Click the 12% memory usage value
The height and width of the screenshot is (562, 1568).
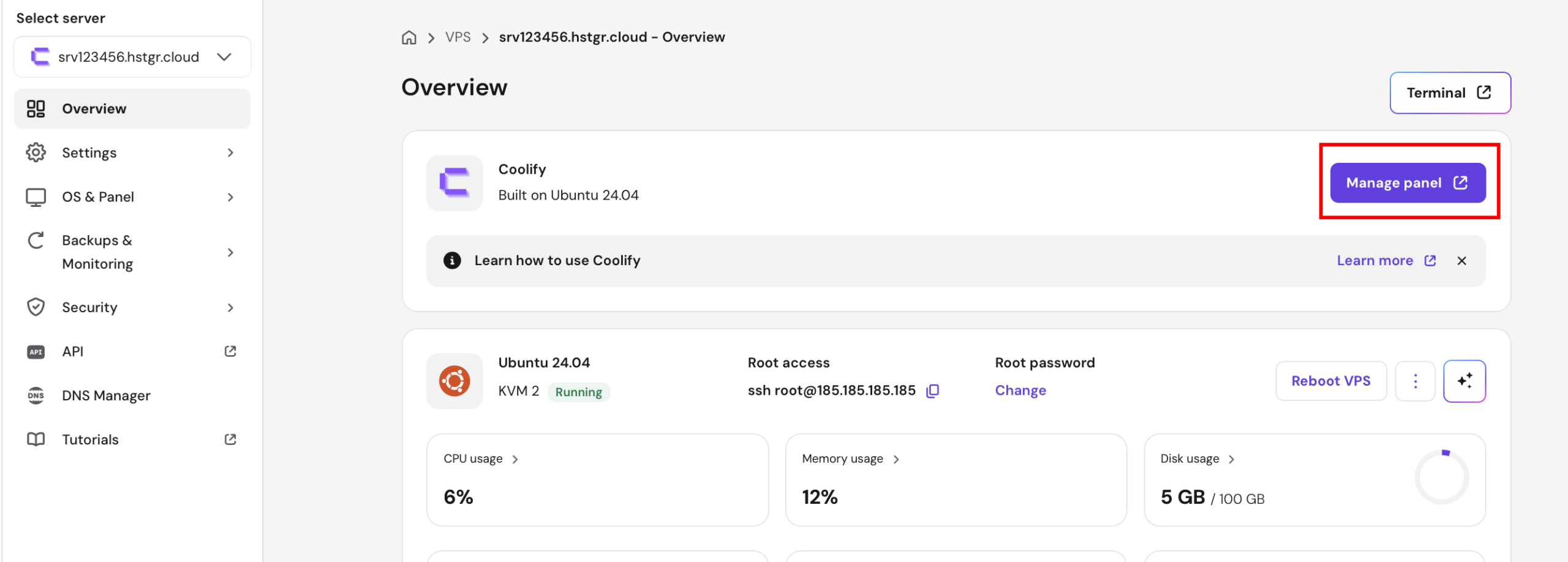[820, 497]
